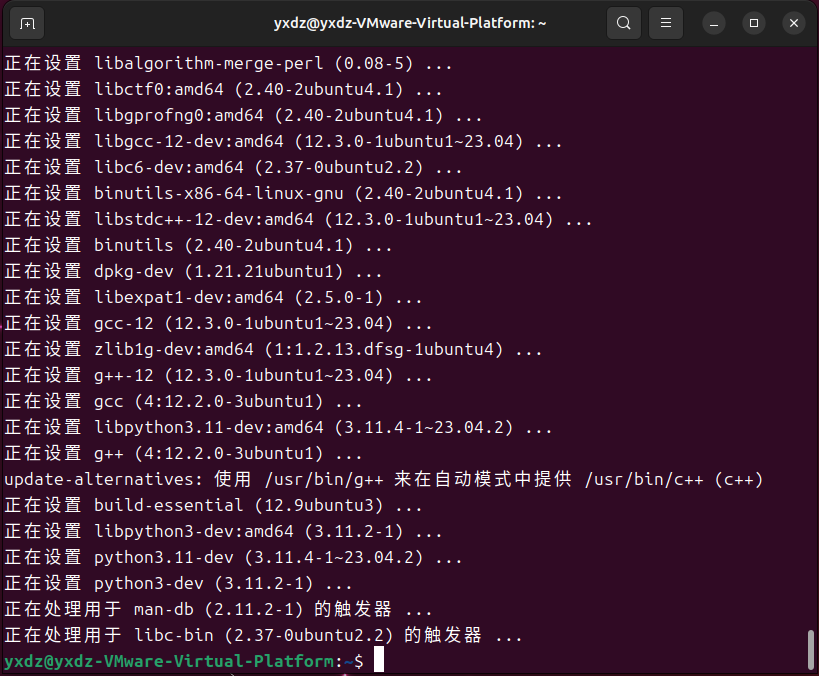Click the python3.11-dev line

[x=233, y=557]
